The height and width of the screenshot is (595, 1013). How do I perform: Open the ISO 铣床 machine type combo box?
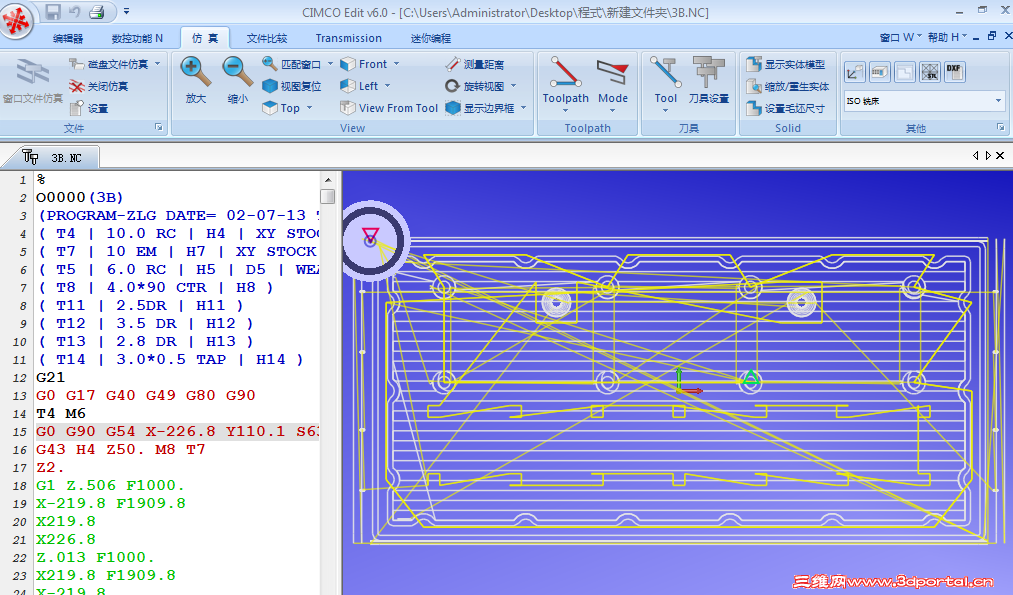924,101
